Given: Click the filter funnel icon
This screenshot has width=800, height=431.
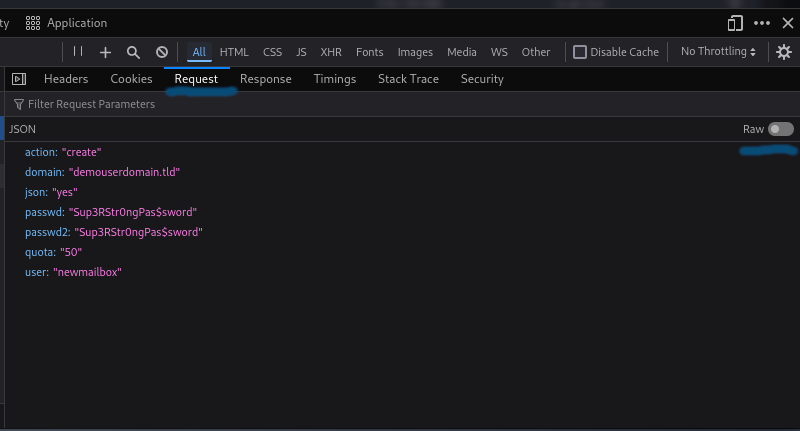Looking at the screenshot, I should [x=19, y=104].
